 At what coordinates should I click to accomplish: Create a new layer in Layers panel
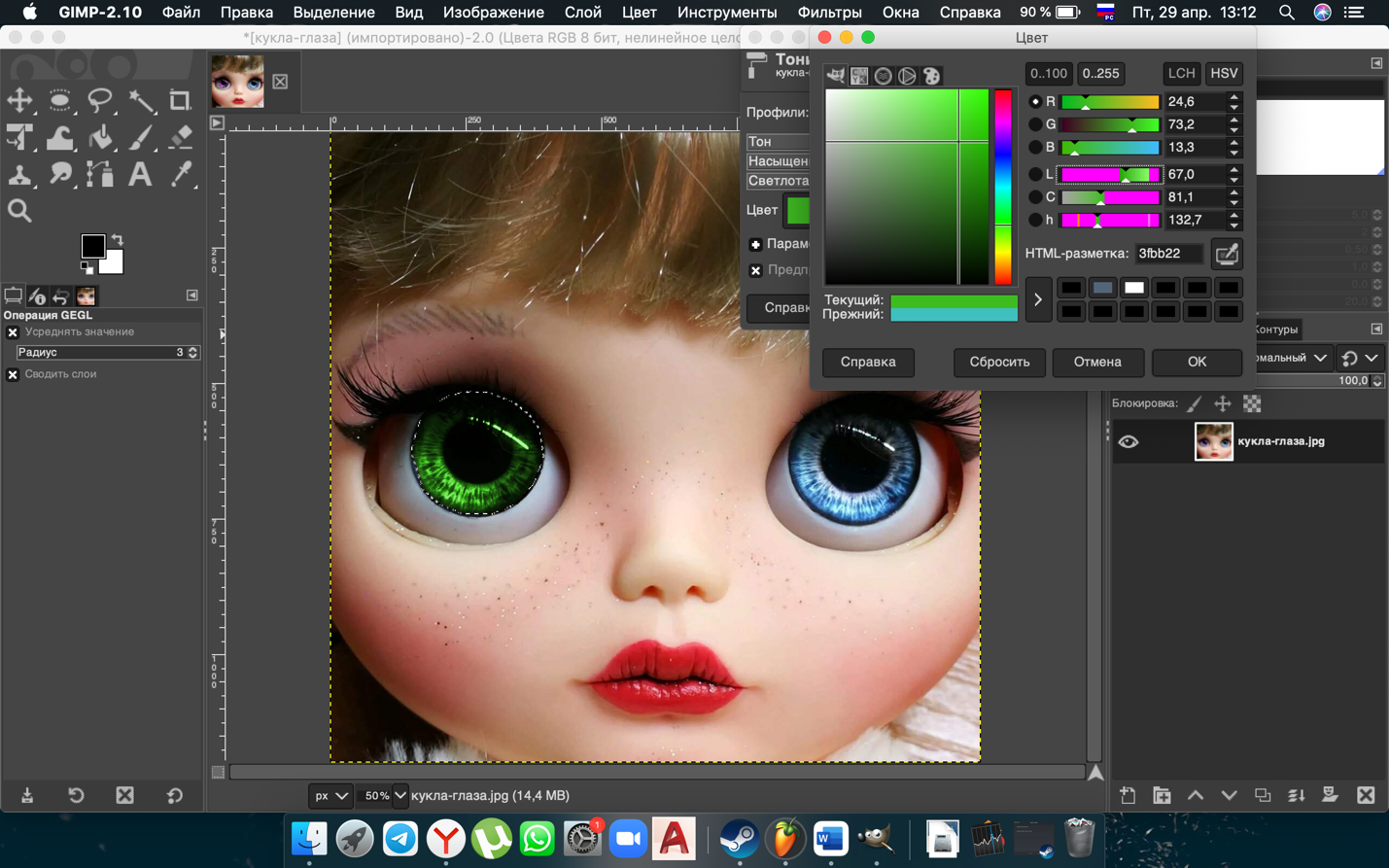(x=1128, y=795)
